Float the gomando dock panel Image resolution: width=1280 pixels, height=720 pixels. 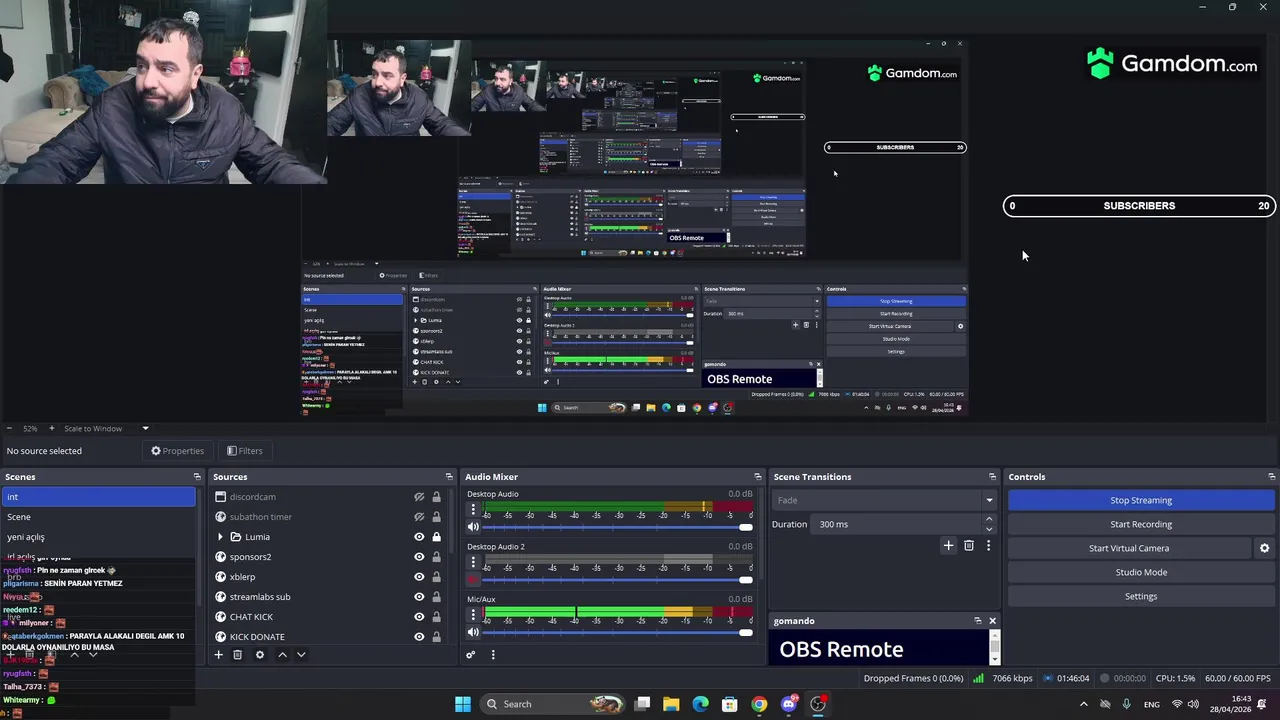point(977,621)
